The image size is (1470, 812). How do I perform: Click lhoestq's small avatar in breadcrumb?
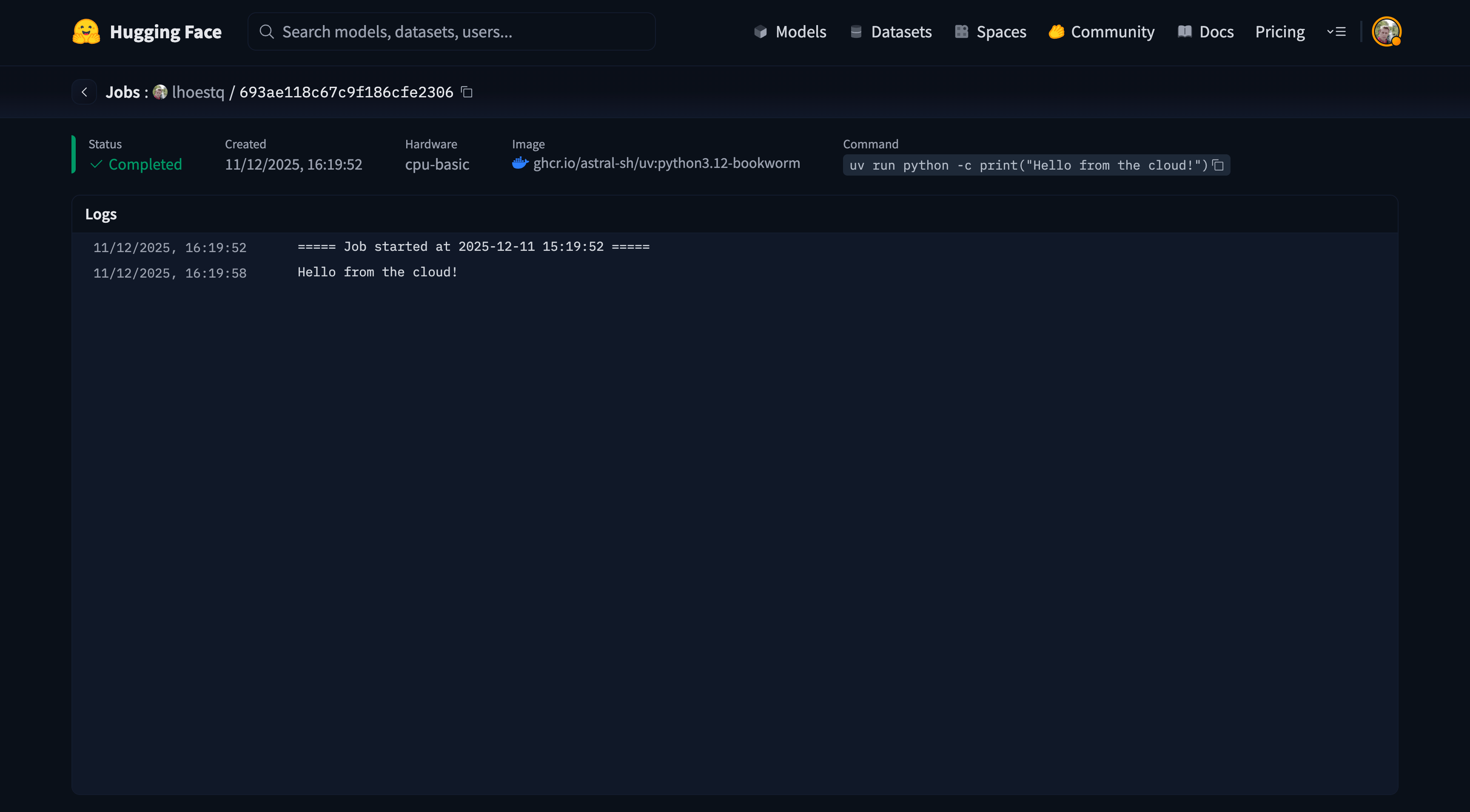(x=160, y=92)
